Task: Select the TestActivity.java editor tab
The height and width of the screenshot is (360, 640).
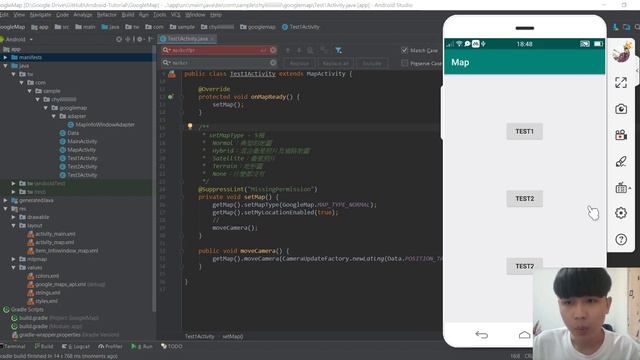Action: [187, 39]
